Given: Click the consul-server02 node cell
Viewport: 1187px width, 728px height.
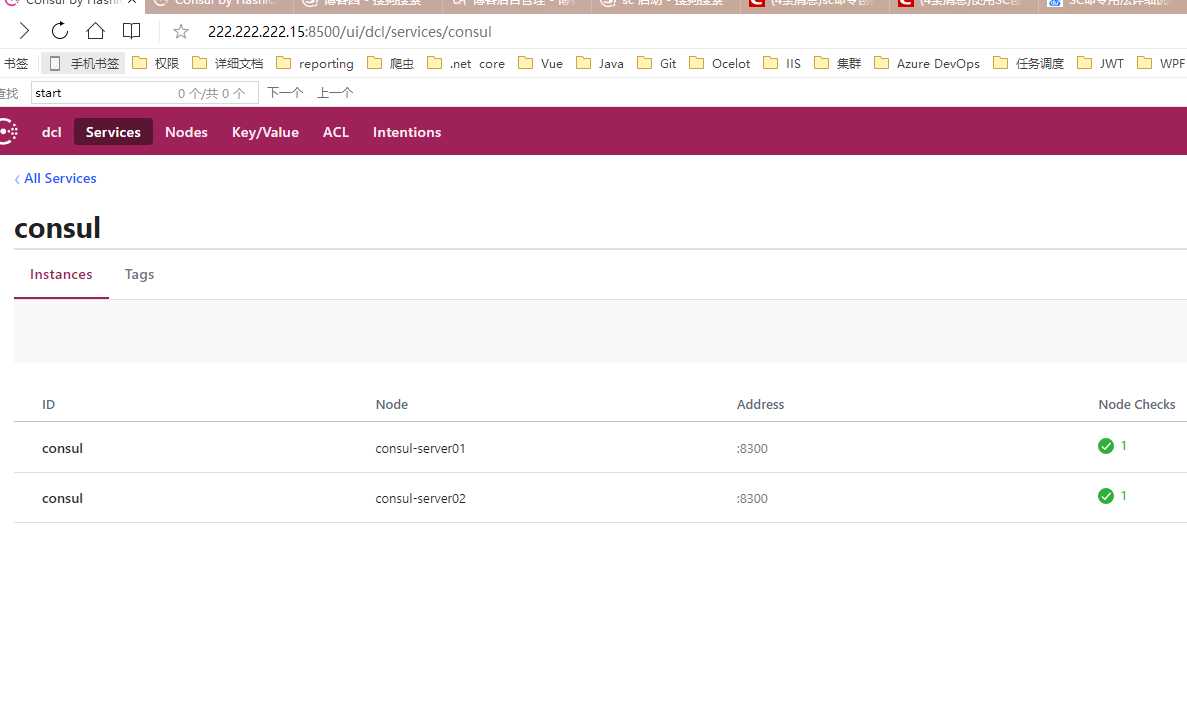Looking at the screenshot, I should coord(420,498).
